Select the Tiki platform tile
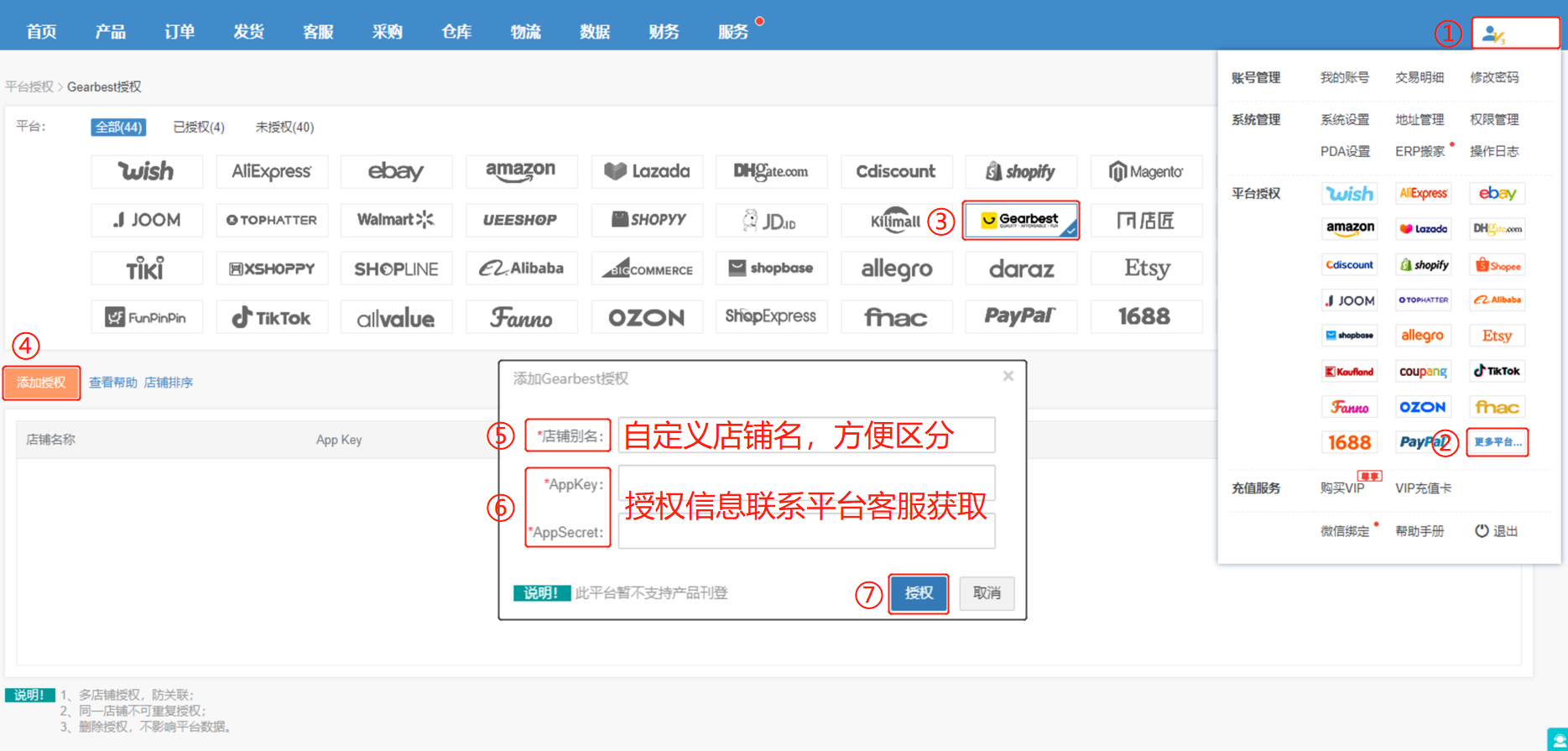Image resolution: width=1568 pixels, height=751 pixels. (x=147, y=269)
